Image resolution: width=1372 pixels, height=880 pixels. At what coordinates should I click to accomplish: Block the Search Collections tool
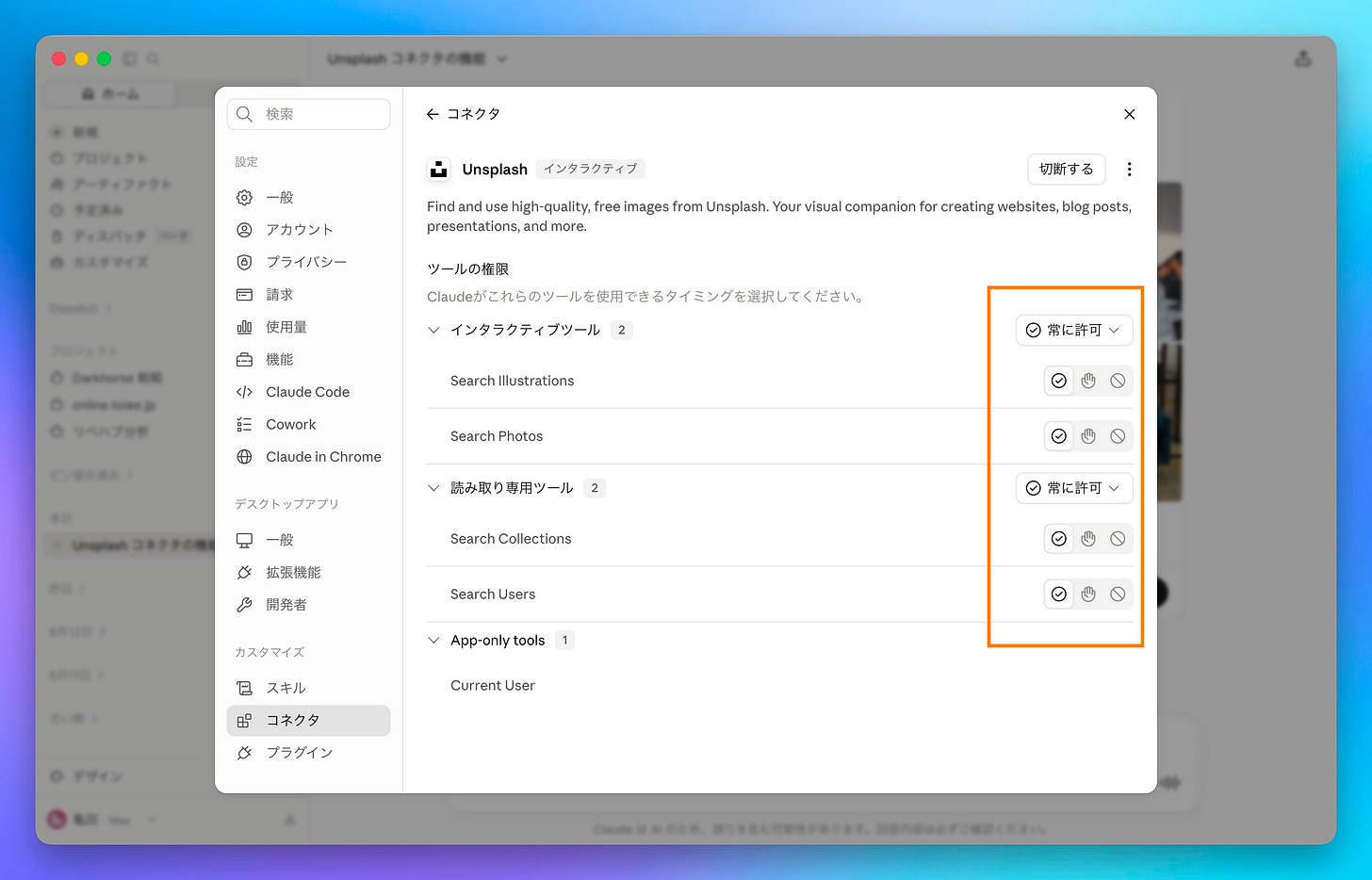tap(1118, 539)
